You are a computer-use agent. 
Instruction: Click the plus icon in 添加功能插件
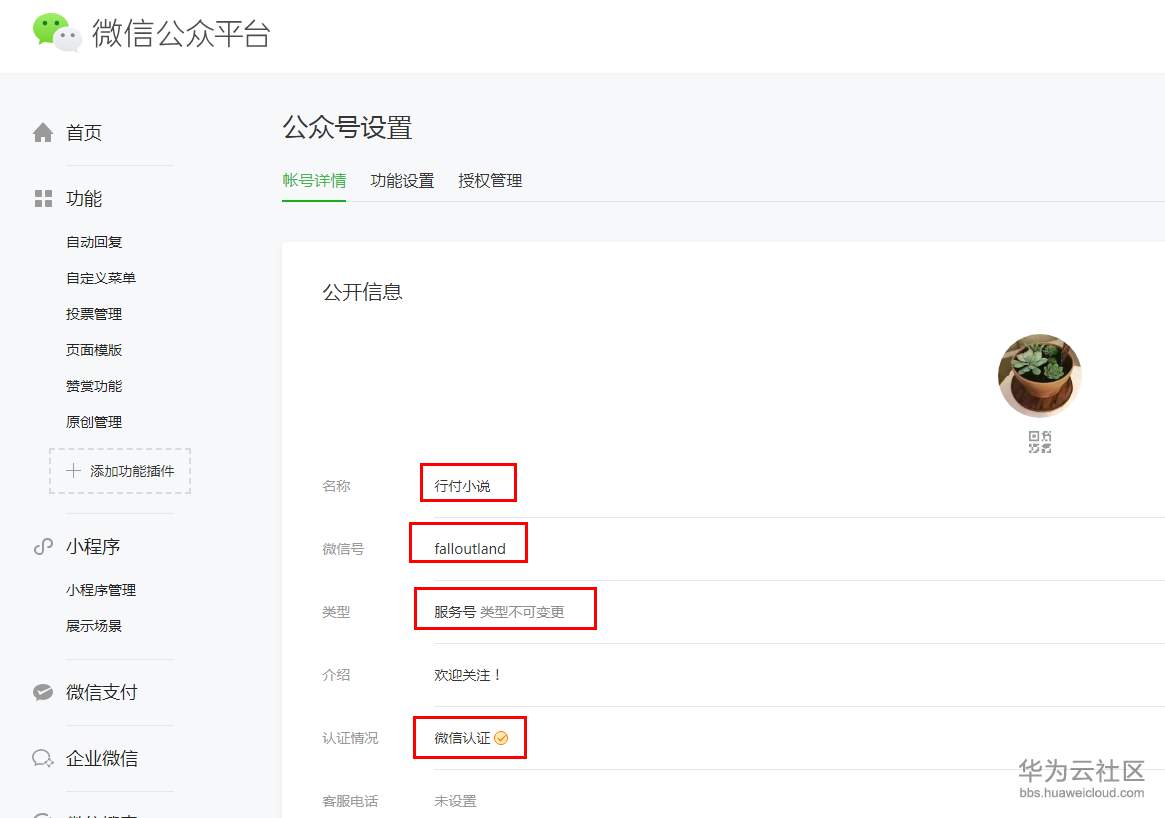click(x=74, y=470)
